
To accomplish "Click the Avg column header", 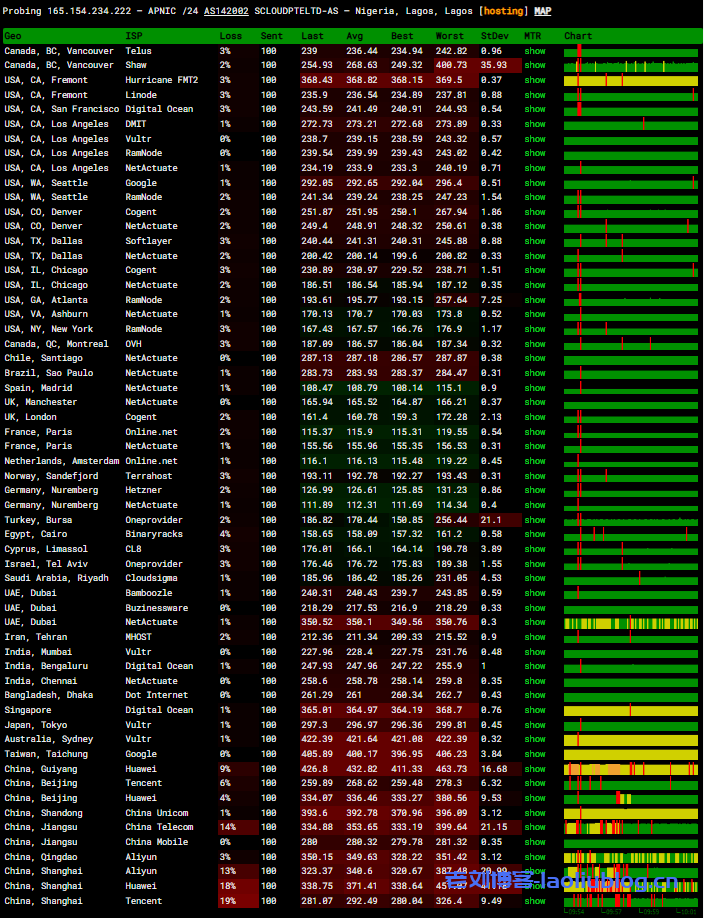I will pyautogui.click(x=355, y=36).
